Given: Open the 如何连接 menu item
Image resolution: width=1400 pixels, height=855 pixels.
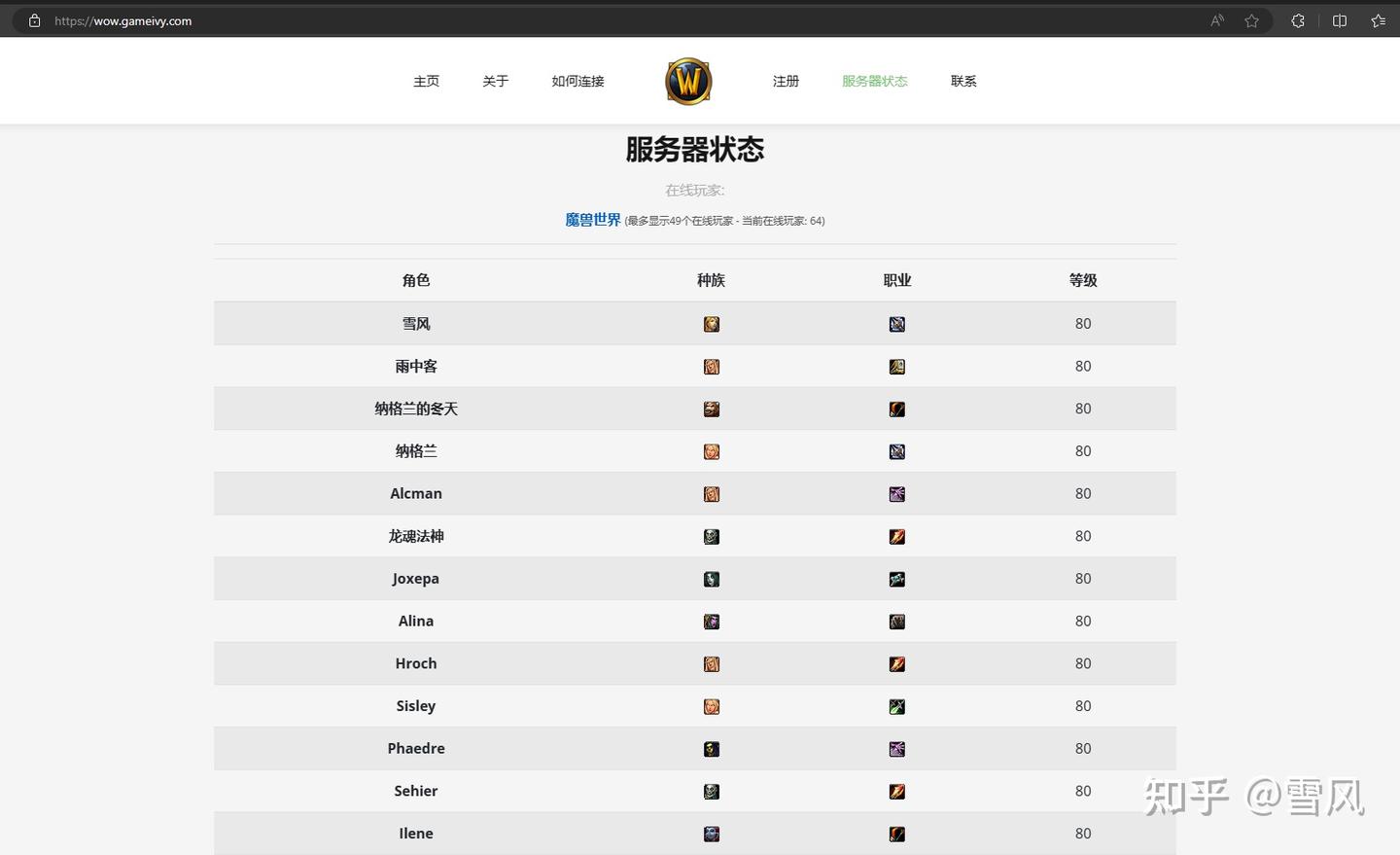Looking at the screenshot, I should point(577,81).
